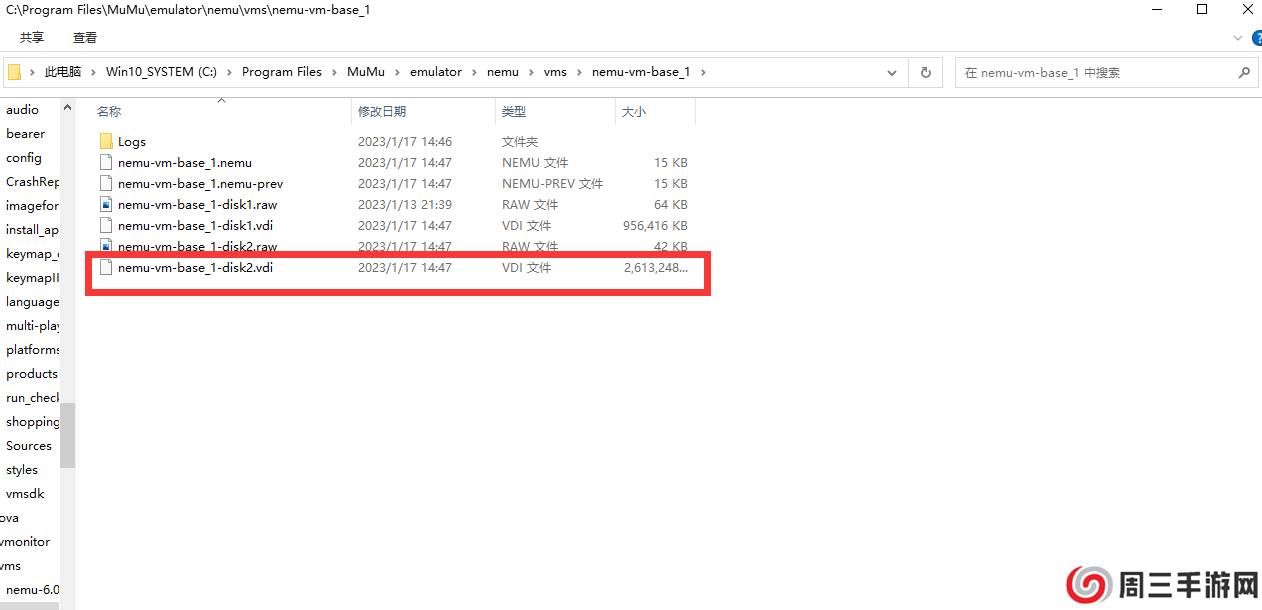Select the Sources folder in navigation pane

[x=29, y=446]
